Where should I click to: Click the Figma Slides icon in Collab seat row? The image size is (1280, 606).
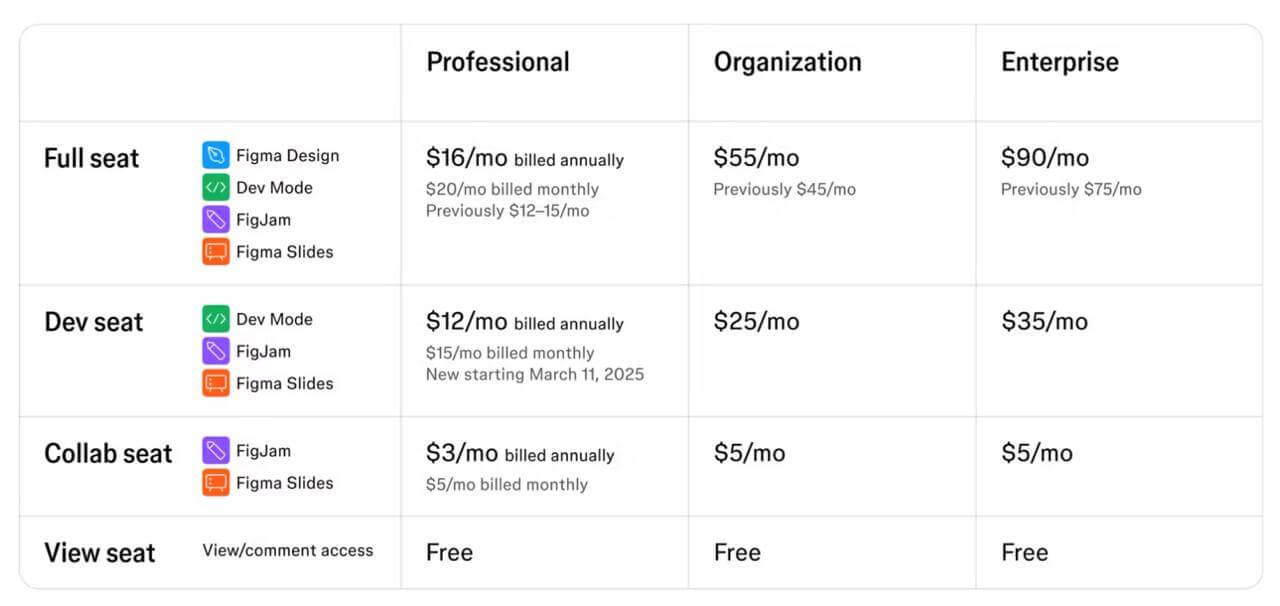[216, 483]
